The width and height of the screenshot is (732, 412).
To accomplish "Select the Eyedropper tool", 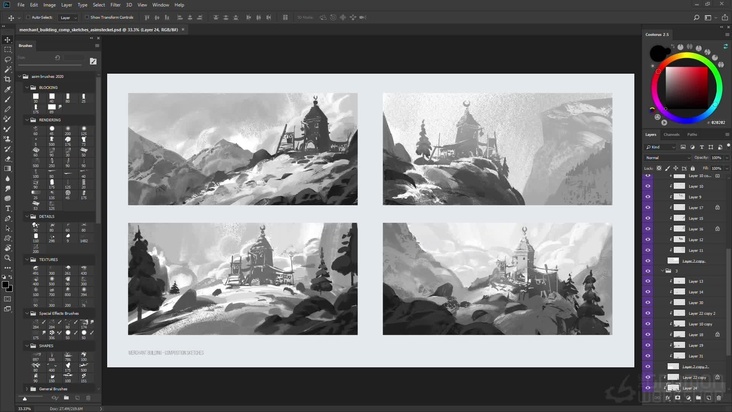I will click(7, 89).
